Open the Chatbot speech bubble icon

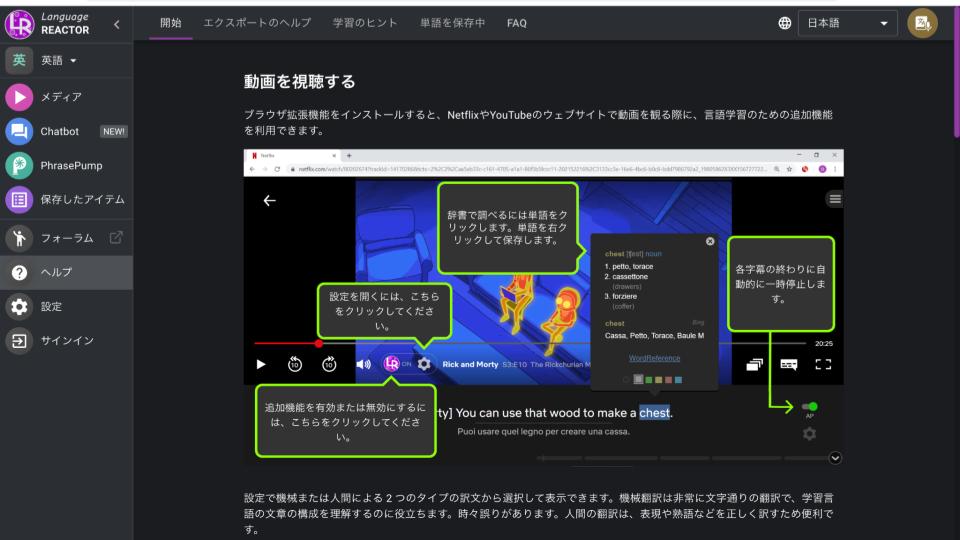click(x=19, y=131)
